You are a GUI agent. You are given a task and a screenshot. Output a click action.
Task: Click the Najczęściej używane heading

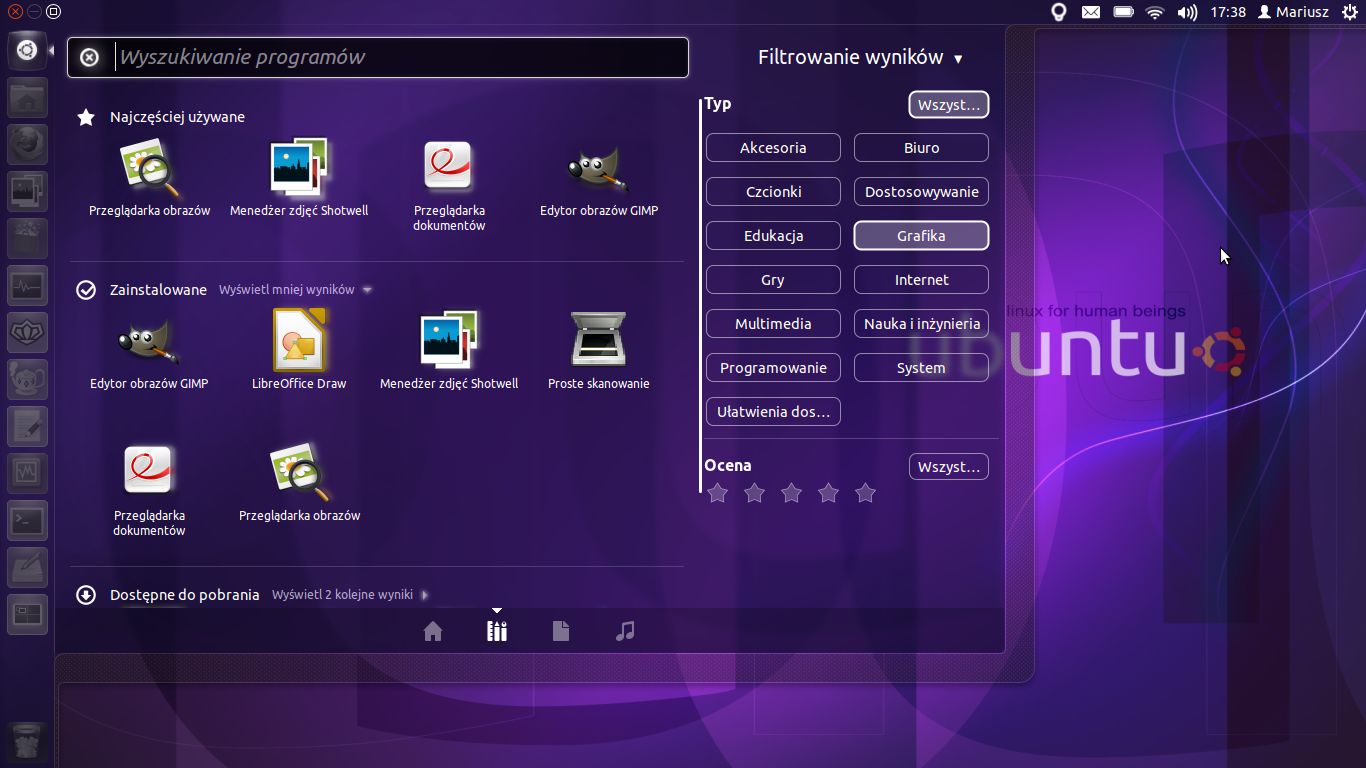point(177,117)
